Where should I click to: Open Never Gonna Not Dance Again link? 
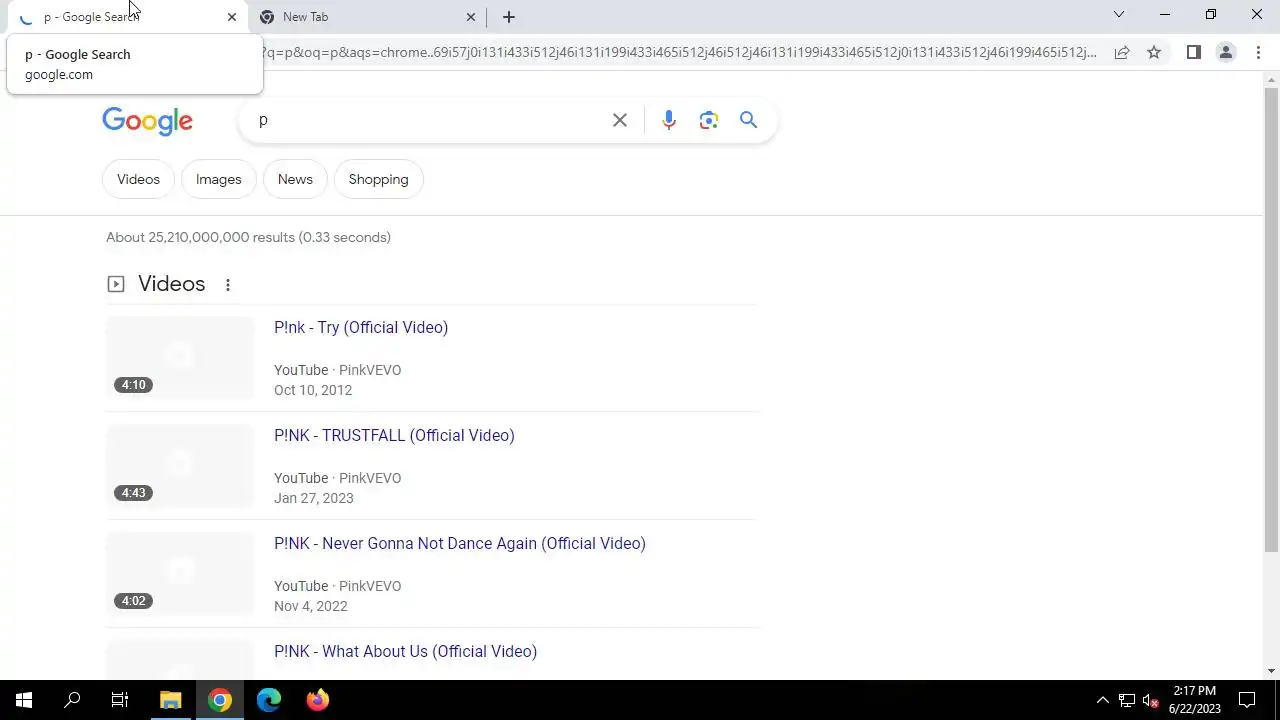pos(460,543)
